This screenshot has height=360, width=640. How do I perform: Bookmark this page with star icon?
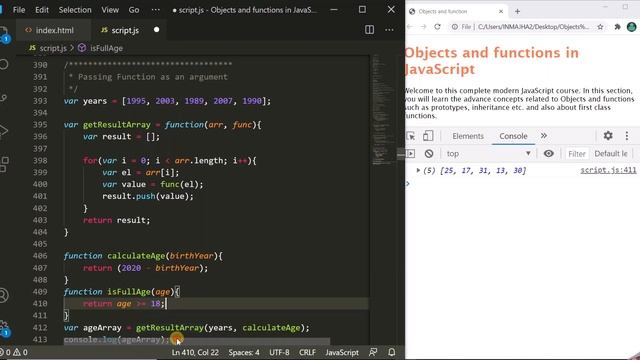(x=600, y=27)
